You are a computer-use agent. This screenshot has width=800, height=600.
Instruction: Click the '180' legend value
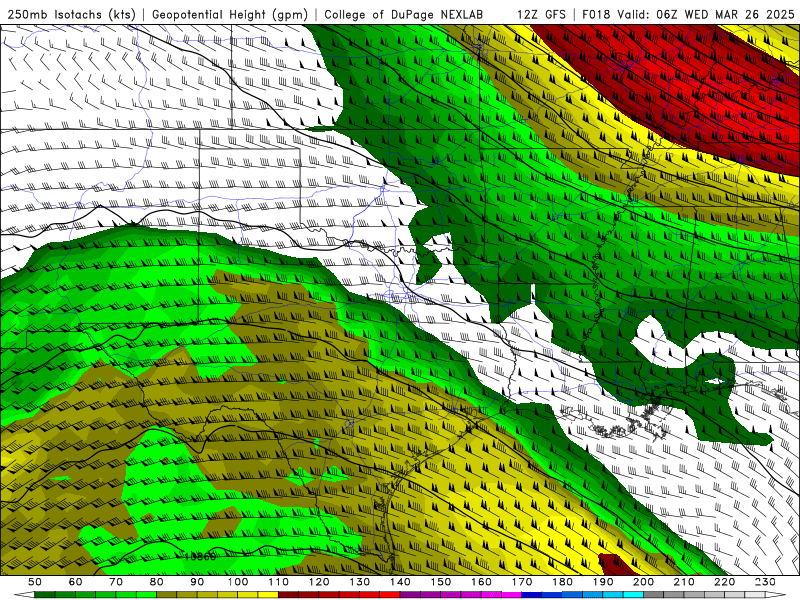click(x=562, y=582)
